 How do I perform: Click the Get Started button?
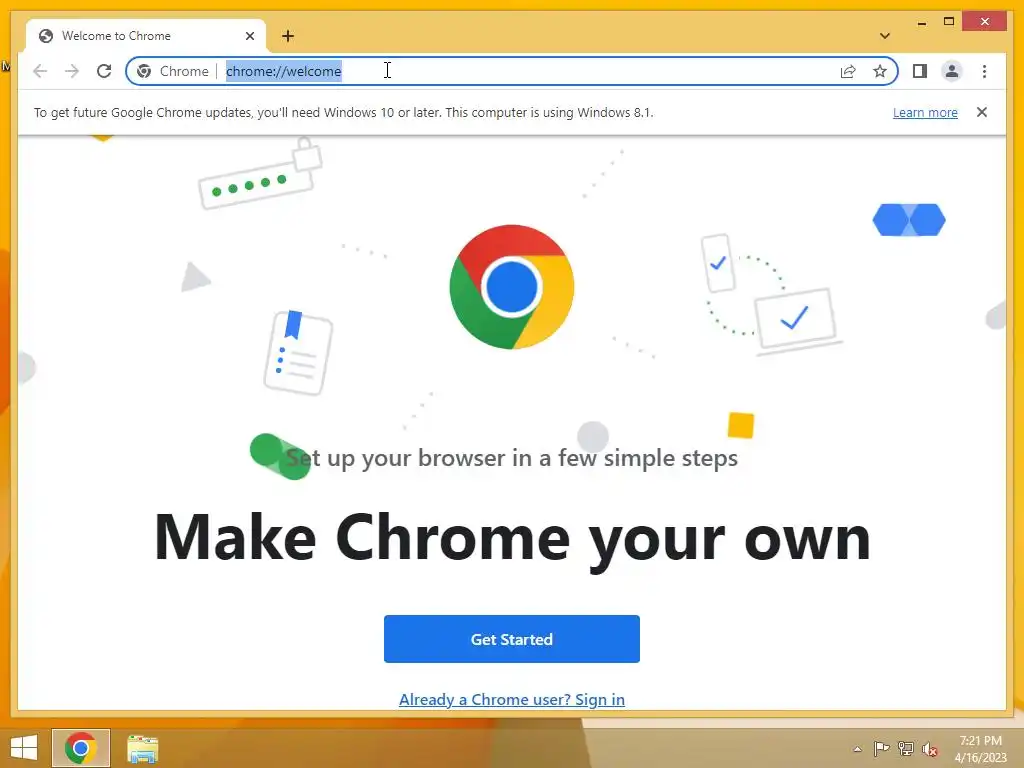coord(512,639)
